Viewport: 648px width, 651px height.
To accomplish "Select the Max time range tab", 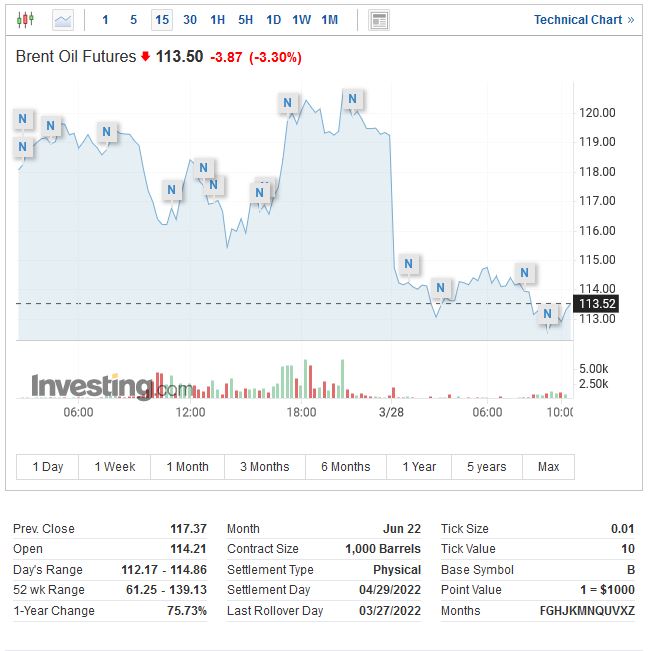I will click(x=548, y=467).
